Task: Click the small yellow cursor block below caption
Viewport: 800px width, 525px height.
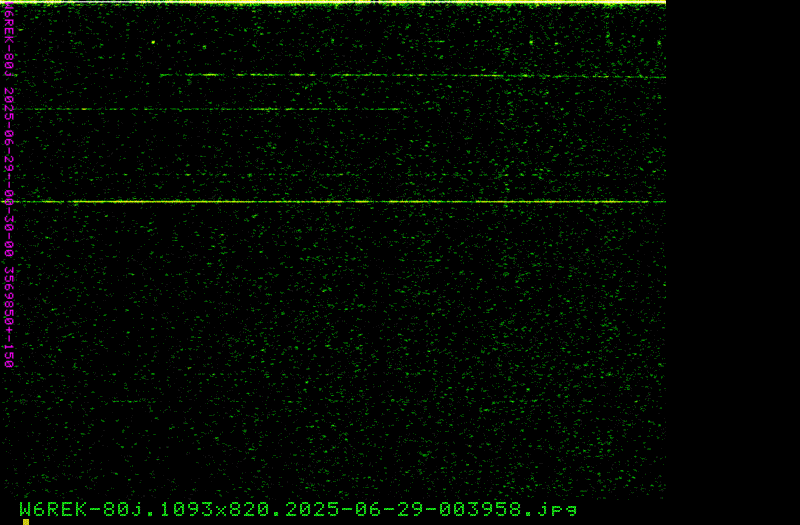Action: point(26,522)
